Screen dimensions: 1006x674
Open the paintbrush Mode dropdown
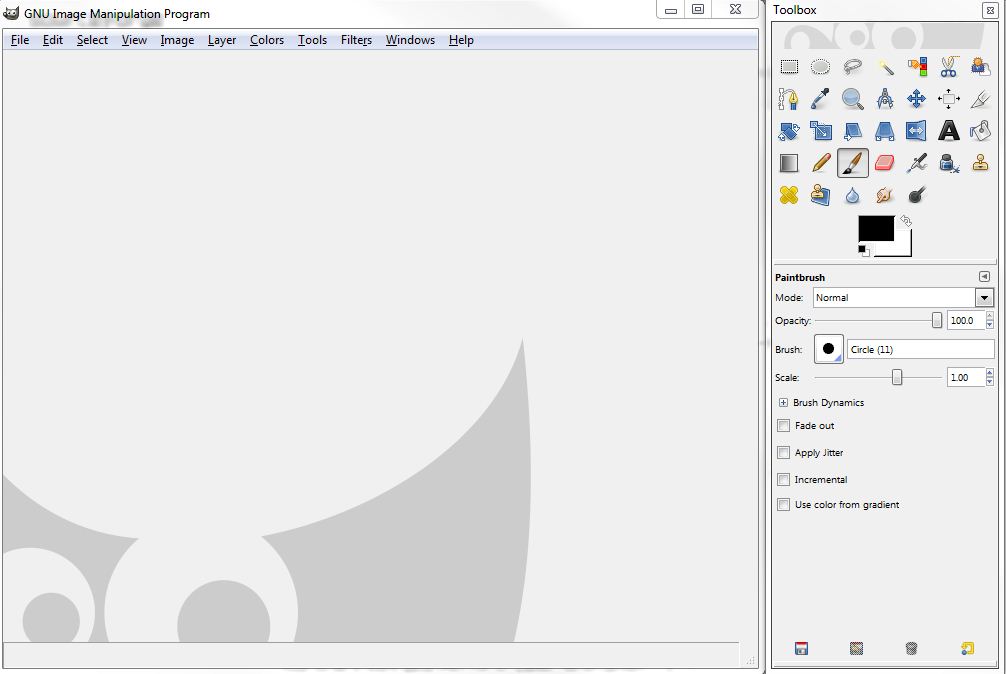pos(984,298)
